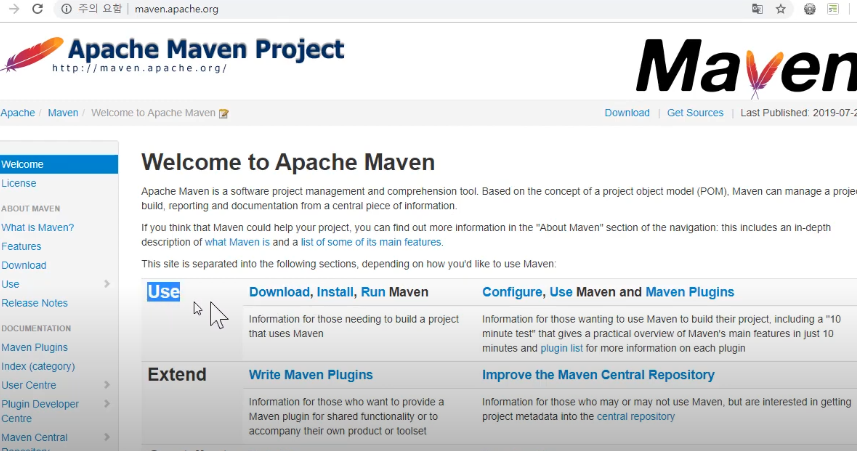The width and height of the screenshot is (857, 451).
Task: Click Configure link in Use row
Action: click(512, 292)
